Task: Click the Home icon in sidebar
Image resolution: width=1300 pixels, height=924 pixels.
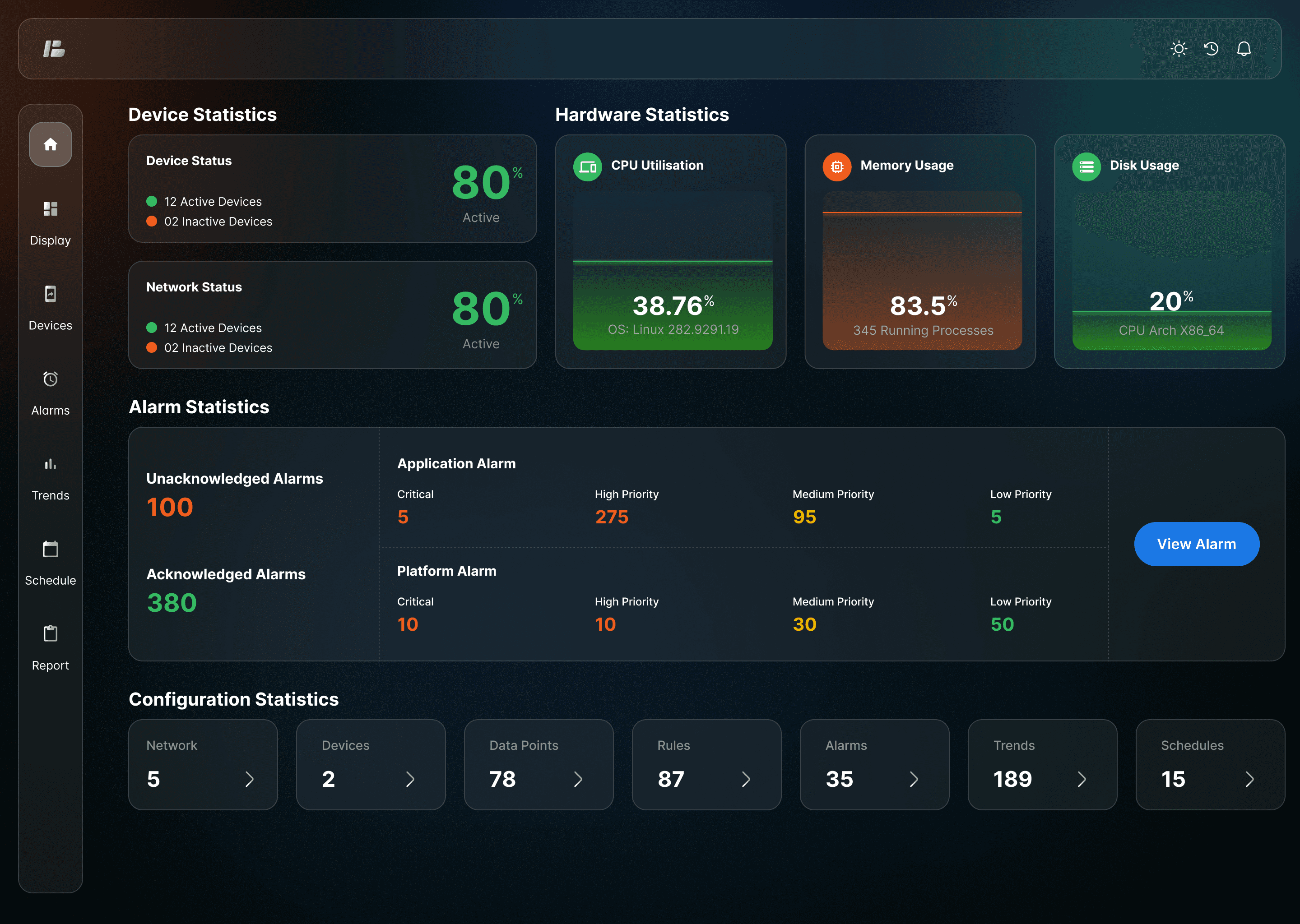Action: pyautogui.click(x=50, y=144)
